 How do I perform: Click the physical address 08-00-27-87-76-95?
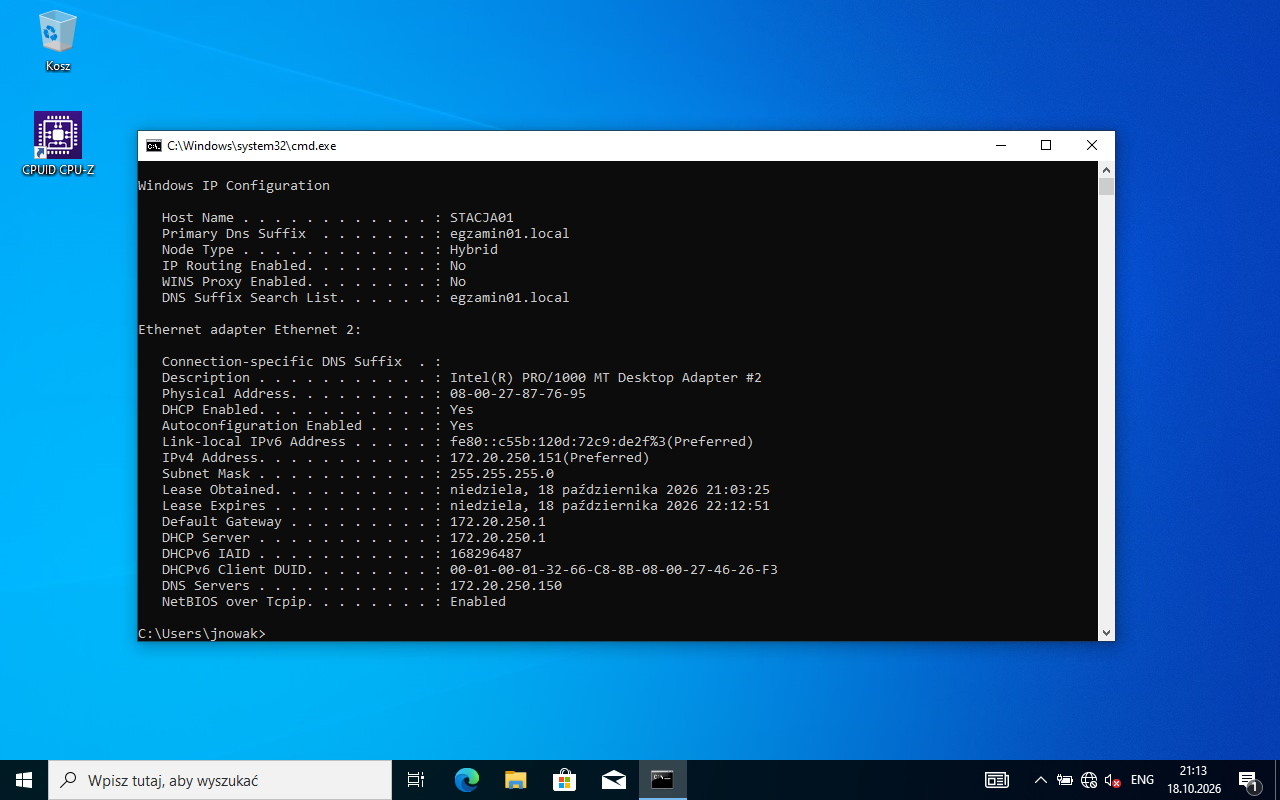pos(518,394)
